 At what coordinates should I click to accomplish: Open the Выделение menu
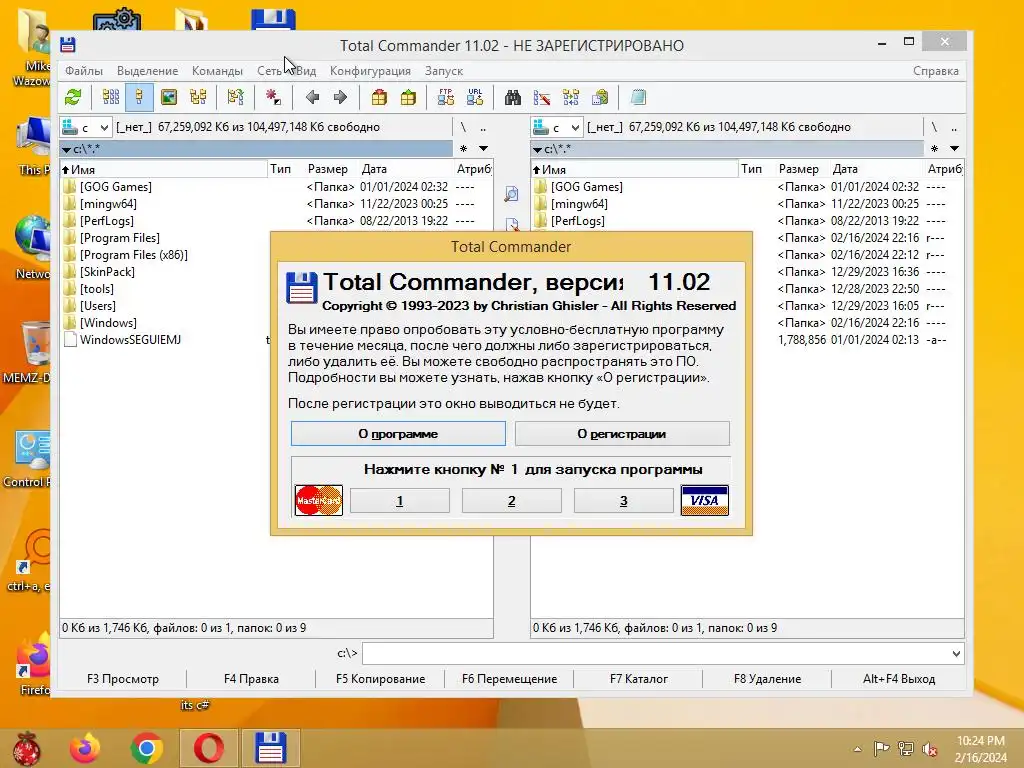tap(148, 71)
